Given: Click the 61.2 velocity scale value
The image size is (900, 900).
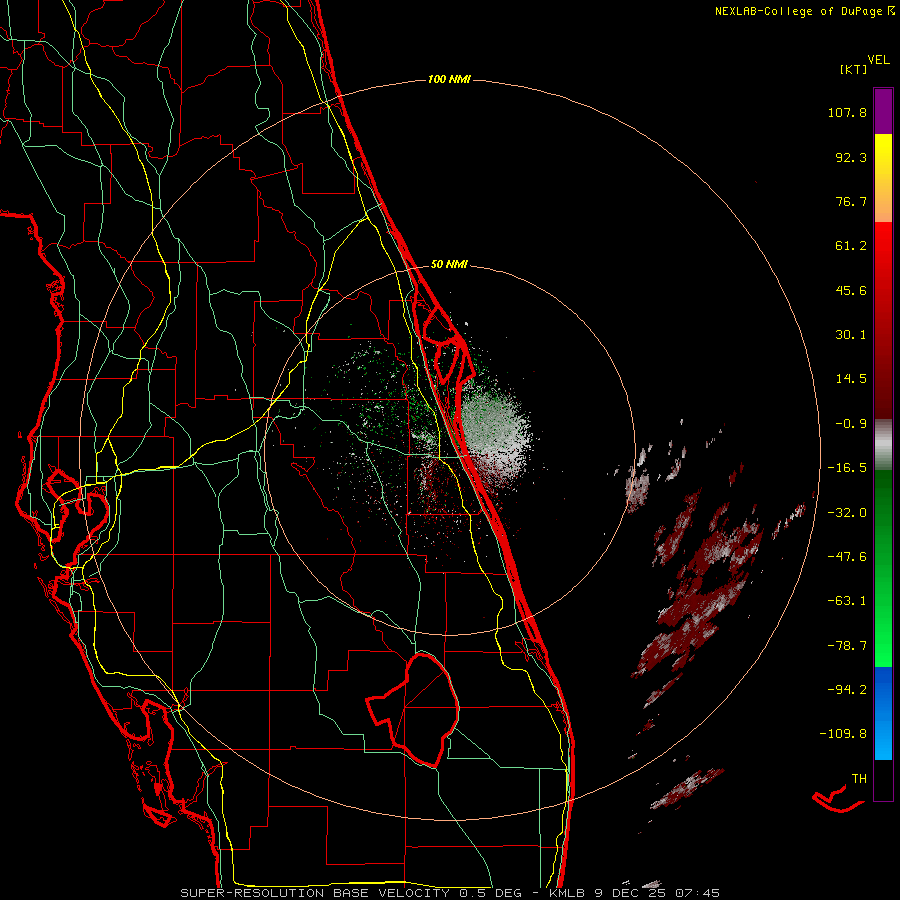Looking at the screenshot, I should 851,246.
